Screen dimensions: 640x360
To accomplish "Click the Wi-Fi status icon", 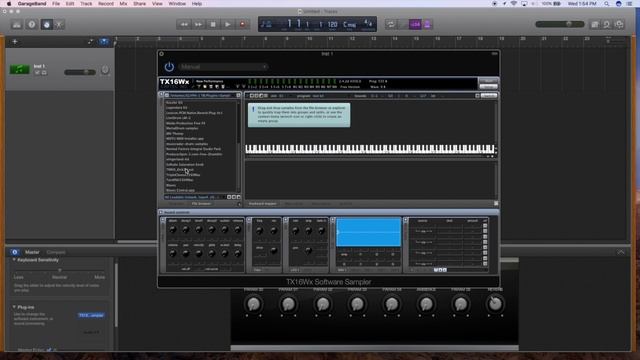I will point(514,4).
